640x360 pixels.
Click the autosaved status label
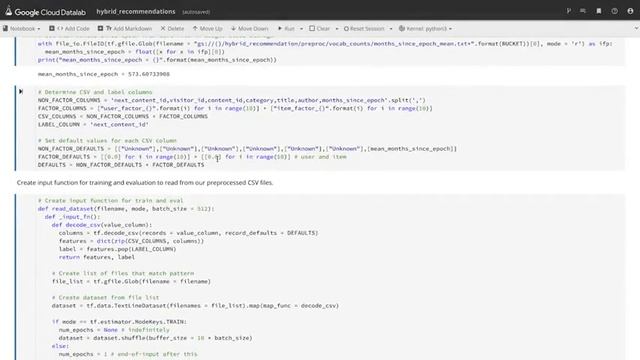coord(196,12)
